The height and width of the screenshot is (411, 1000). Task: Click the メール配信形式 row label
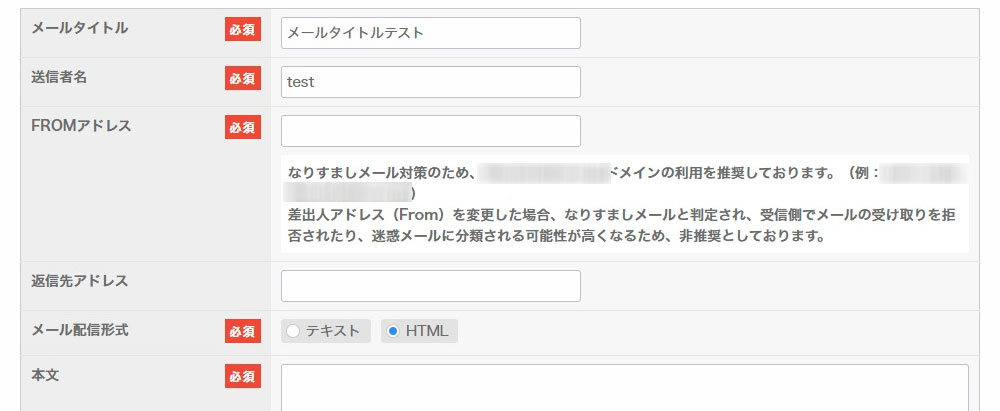80,329
